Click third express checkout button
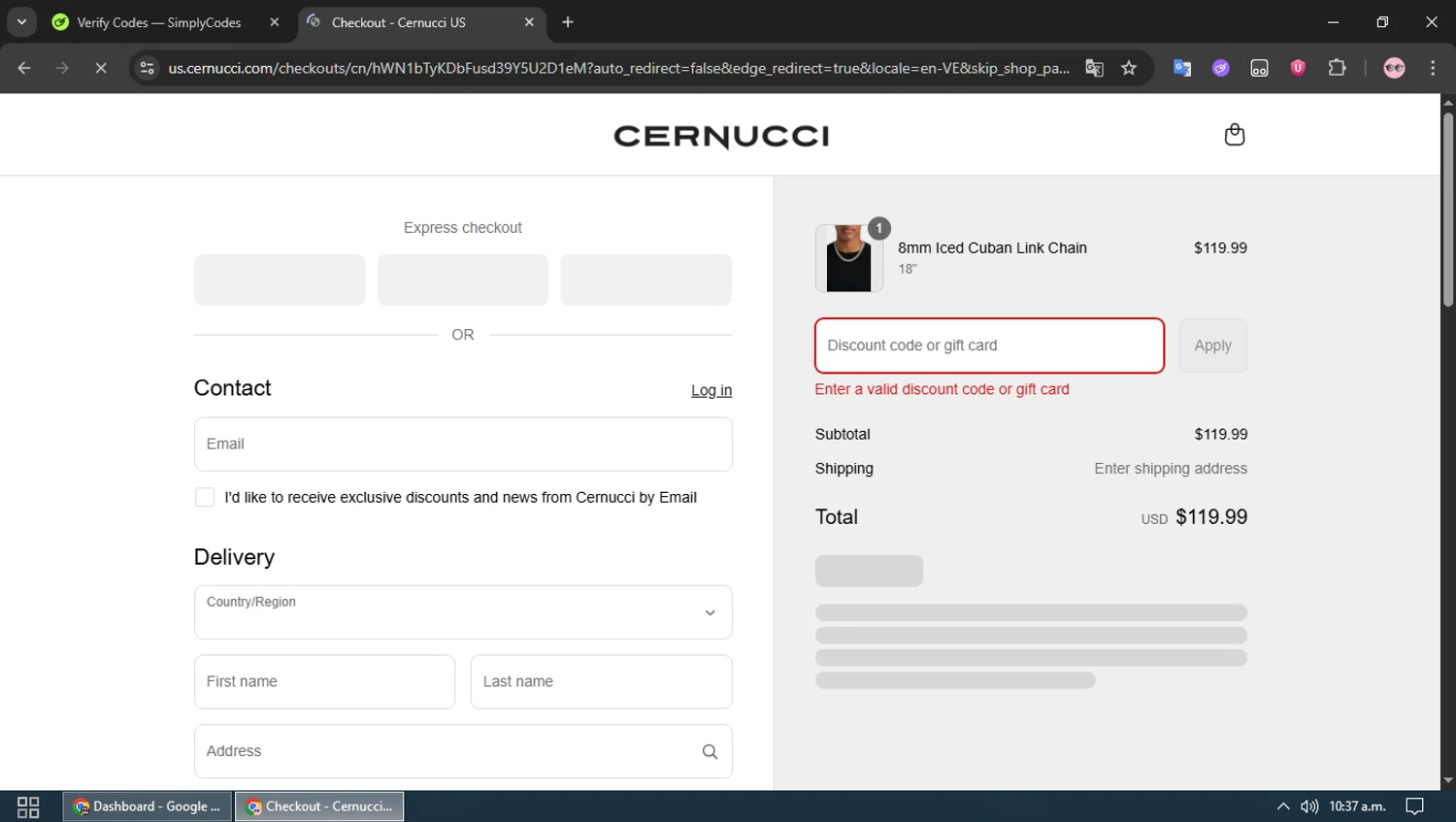Image resolution: width=1456 pixels, height=822 pixels. pos(645,279)
